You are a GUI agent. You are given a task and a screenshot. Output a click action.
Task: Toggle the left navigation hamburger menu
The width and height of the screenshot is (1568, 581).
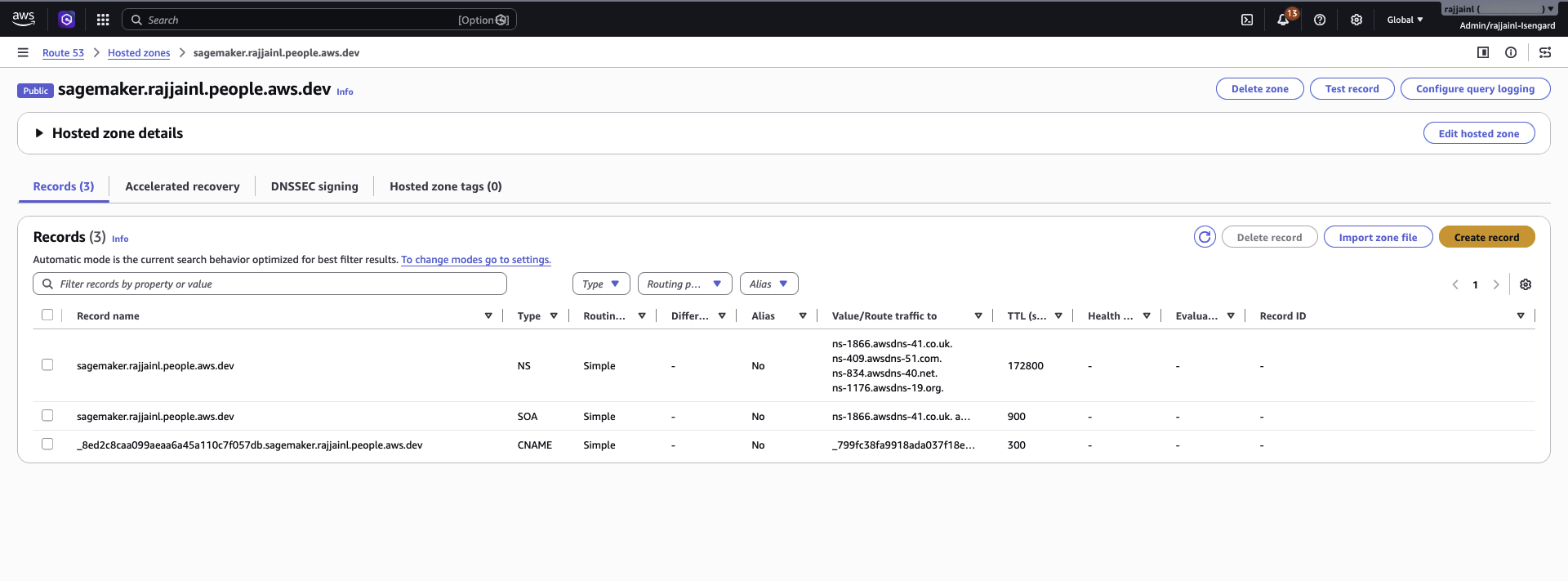click(23, 52)
